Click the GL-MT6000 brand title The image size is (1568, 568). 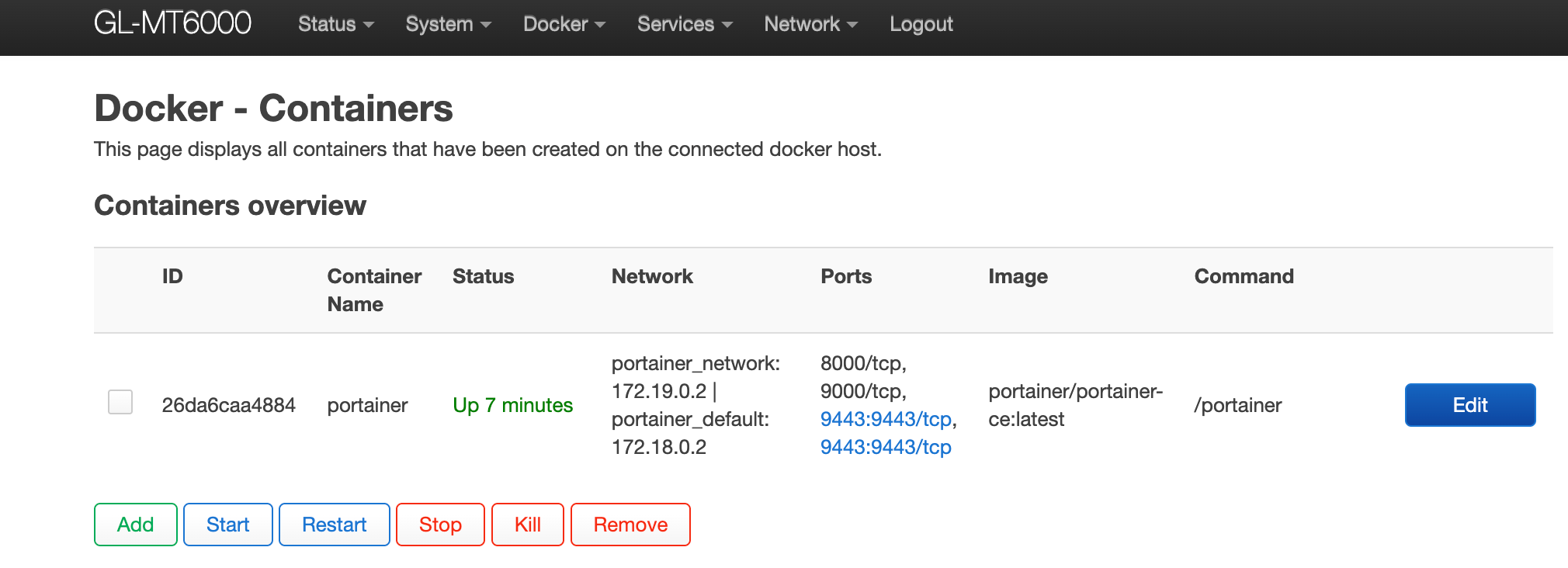[x=172, y=23]
